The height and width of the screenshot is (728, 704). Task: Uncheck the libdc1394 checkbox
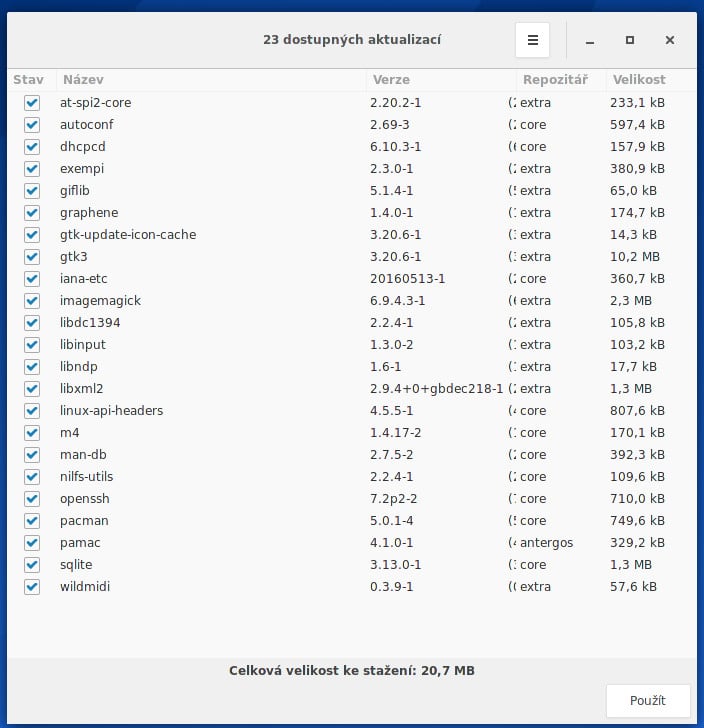pyautogui.click(x=32, y=323)
